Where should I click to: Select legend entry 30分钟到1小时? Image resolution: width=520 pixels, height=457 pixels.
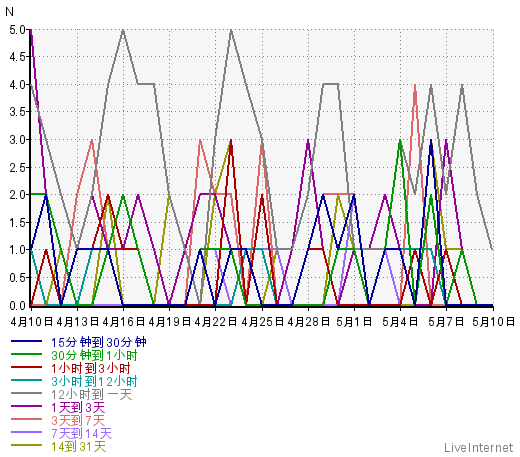pyautogui.click(x=94, y=355)
